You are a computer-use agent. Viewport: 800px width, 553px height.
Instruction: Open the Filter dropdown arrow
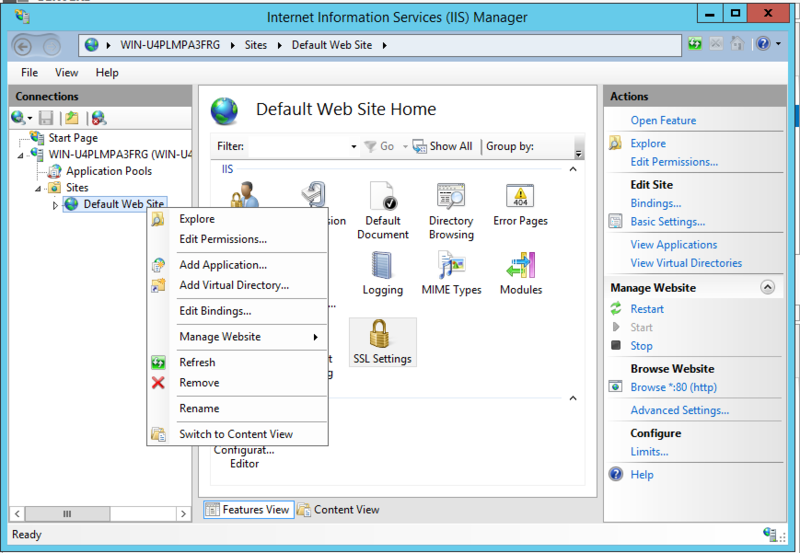click(x=354, y=146)
